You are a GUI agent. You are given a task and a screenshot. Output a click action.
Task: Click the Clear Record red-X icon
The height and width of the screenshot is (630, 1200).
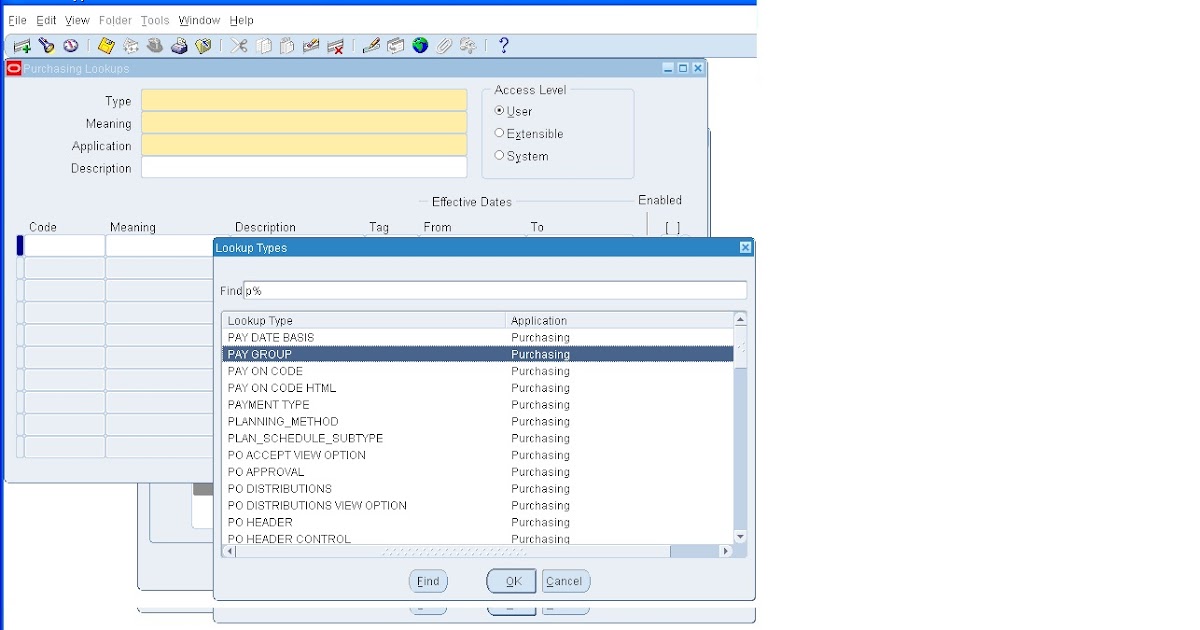[335, 45]
